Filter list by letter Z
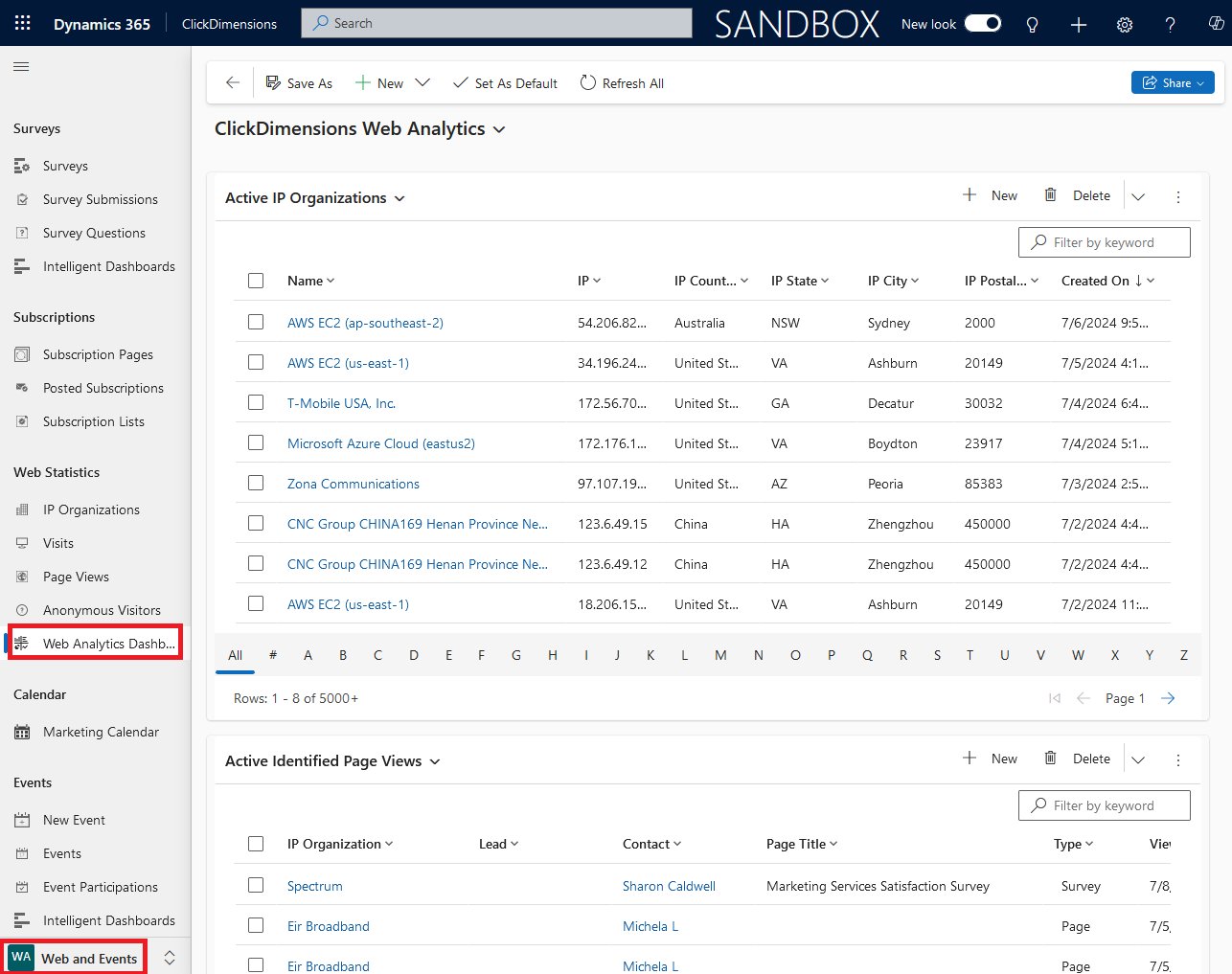Viewport: 1232px width, 974px height. 1184,655
